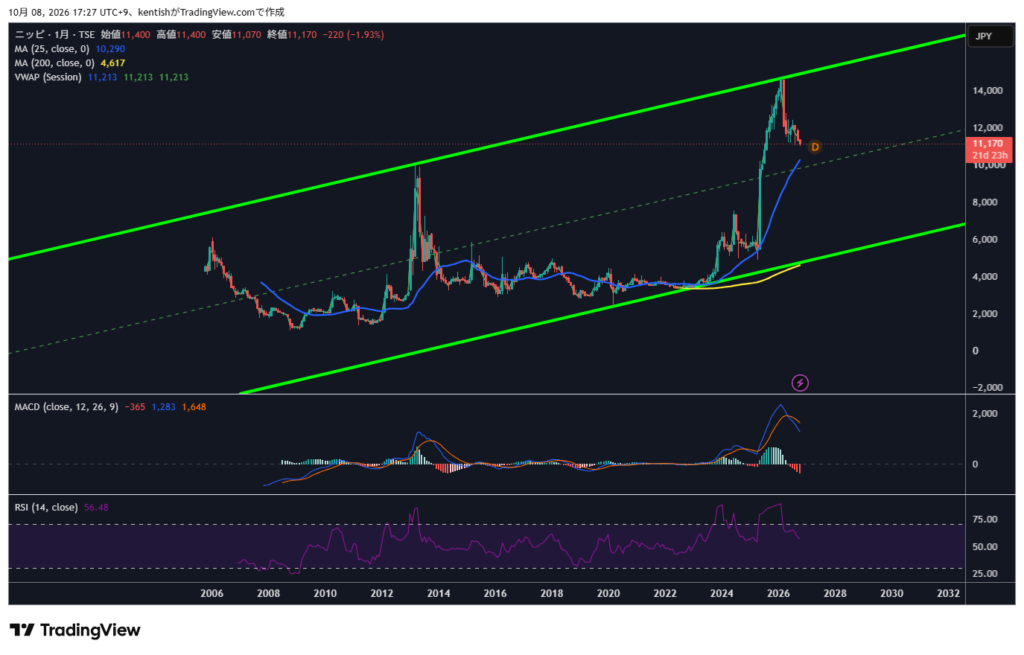1024x655 pixels.
Task: Click the RSI value 56.48
Action: (96, 507)
